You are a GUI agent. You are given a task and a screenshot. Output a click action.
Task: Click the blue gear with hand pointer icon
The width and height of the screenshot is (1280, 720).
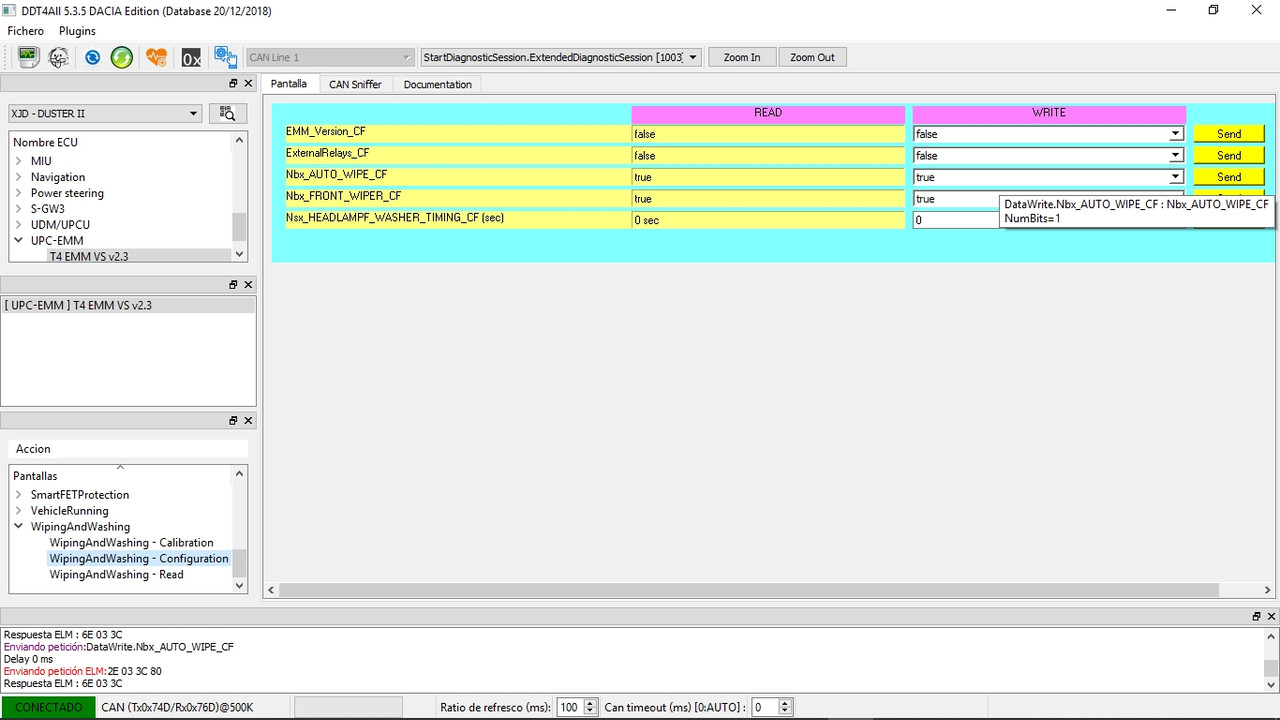tap(225, 57)
